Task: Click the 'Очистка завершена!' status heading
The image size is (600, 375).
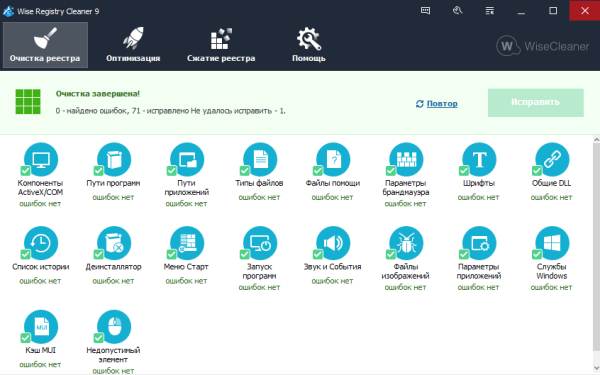Action: (x=98, y=93)
